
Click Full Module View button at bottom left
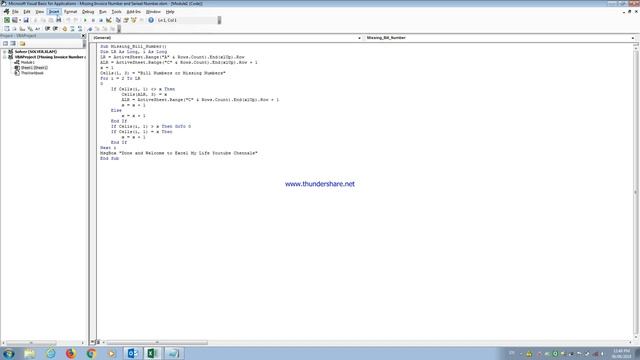[98, 342]
